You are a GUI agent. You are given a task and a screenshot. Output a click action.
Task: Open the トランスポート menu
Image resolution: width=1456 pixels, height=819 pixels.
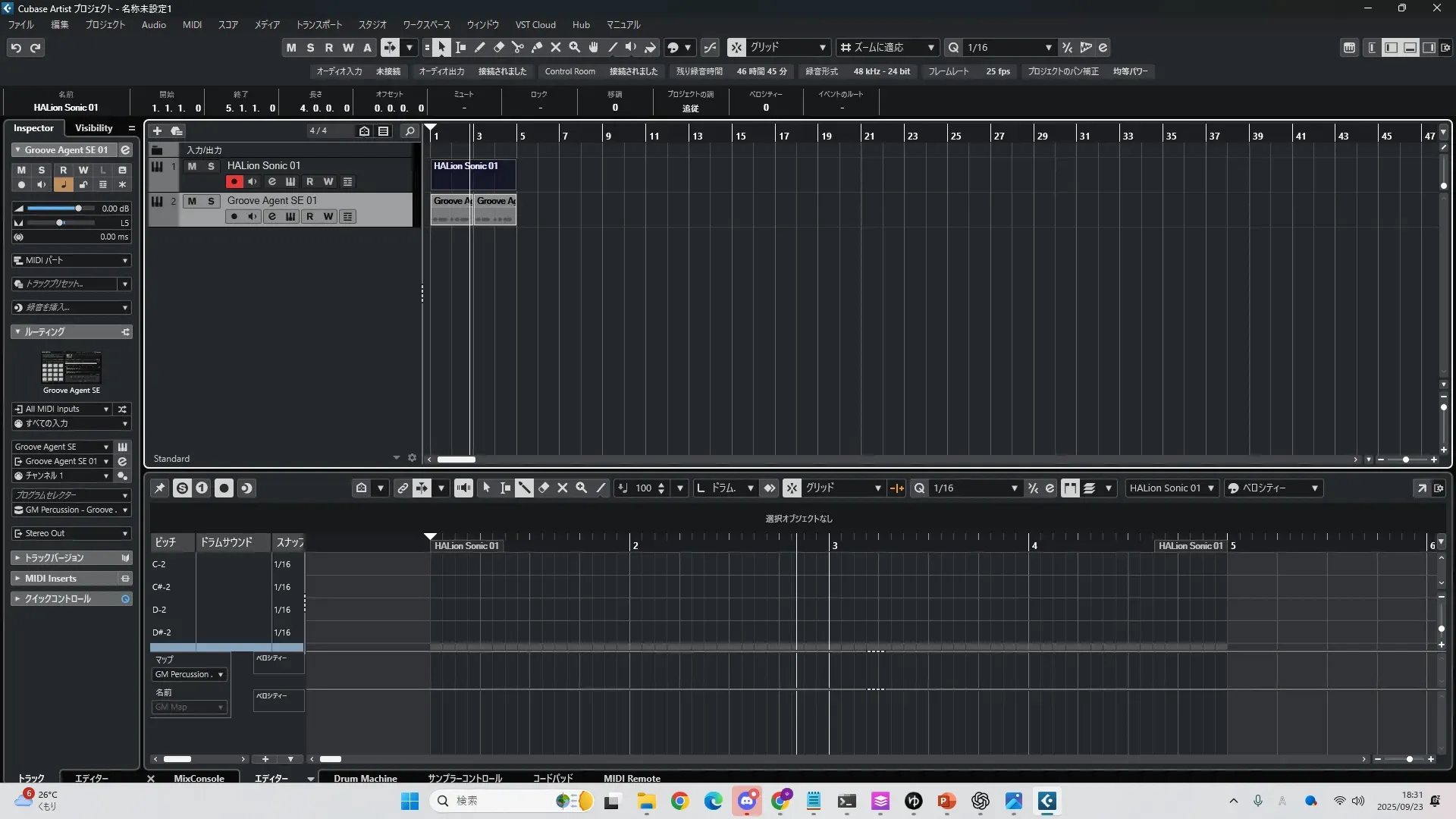[318, 25]
